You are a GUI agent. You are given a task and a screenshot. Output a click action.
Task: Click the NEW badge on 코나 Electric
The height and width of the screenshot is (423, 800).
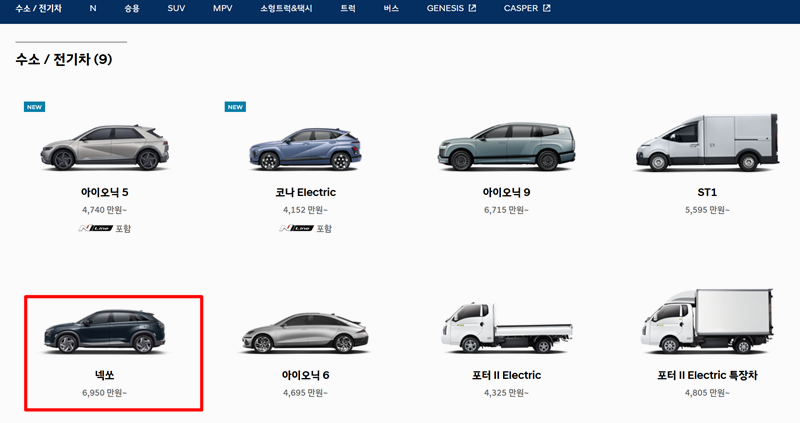coord(235,107)
